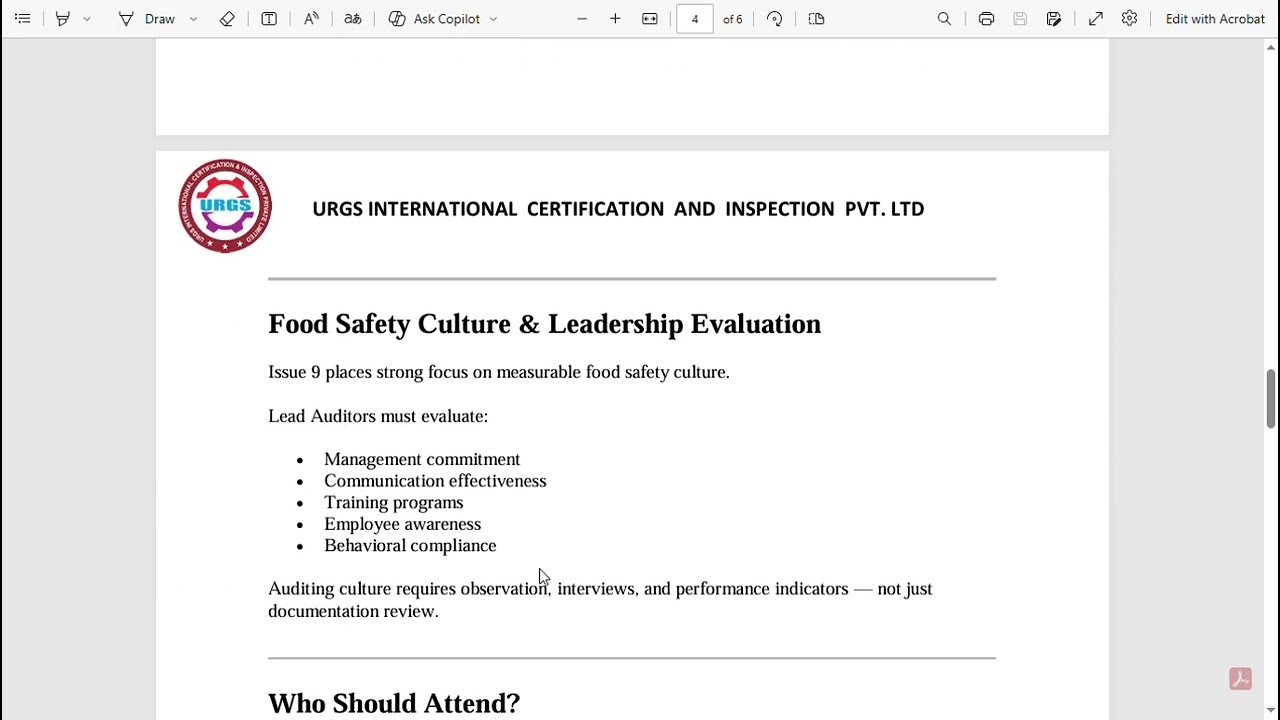Open the page view options
The image size is (1280, 720).
tap(816, 19)
